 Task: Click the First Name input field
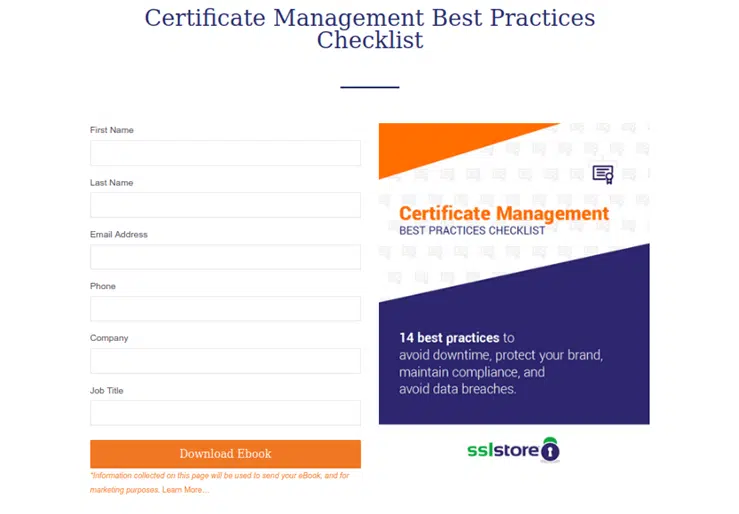(225, 153)
